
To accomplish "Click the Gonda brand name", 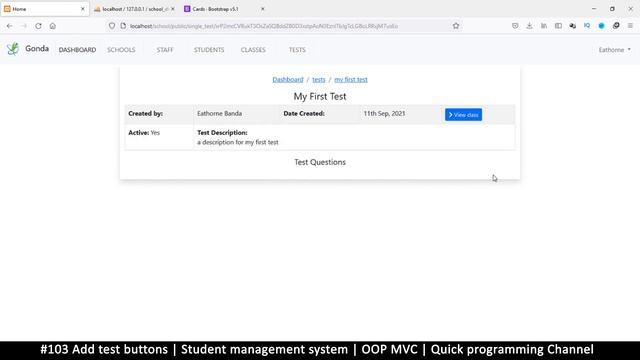I will point(37,49).
